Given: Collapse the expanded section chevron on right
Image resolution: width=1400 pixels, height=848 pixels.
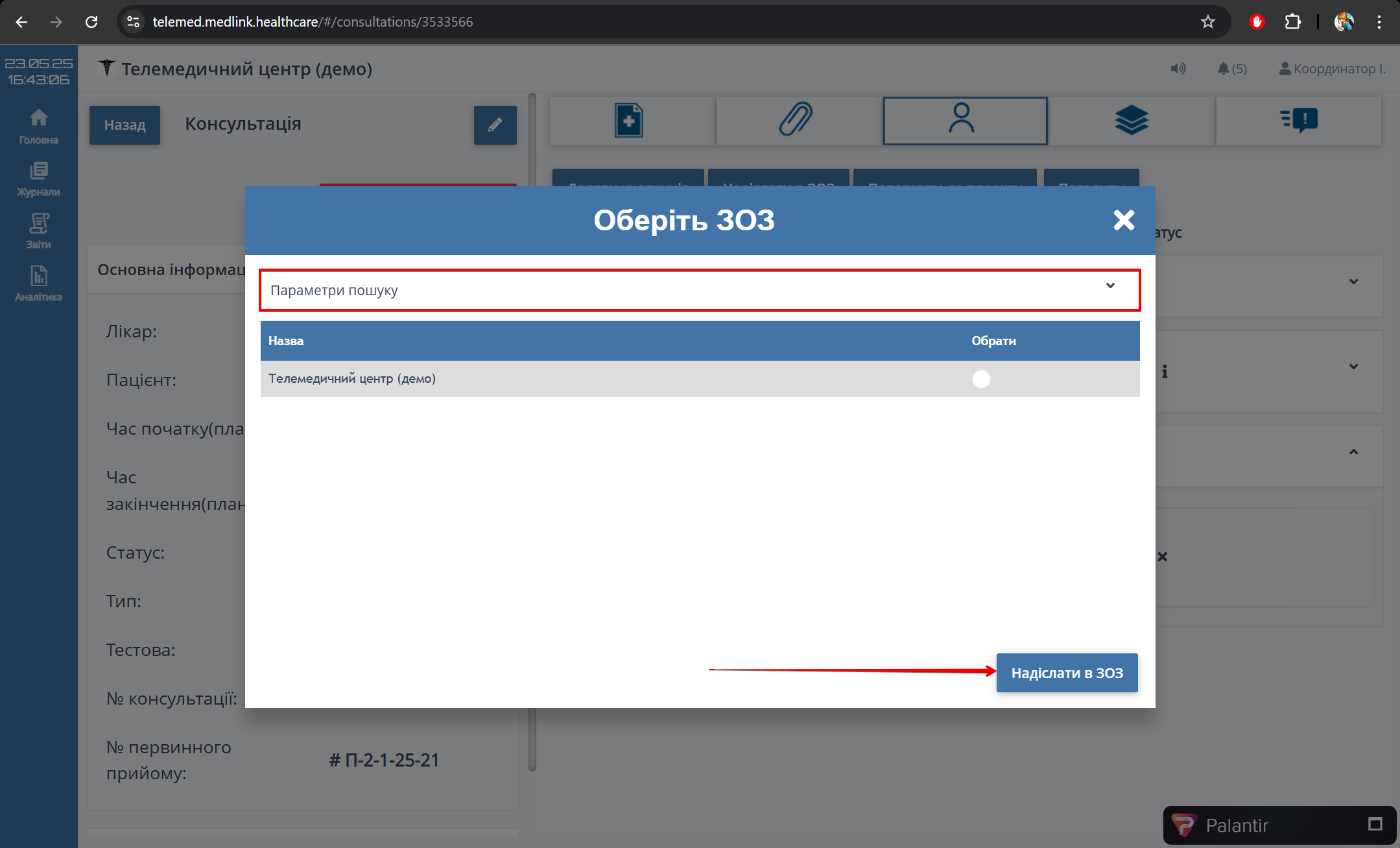Looking at the screenshot, I should tap(1353, 452).
